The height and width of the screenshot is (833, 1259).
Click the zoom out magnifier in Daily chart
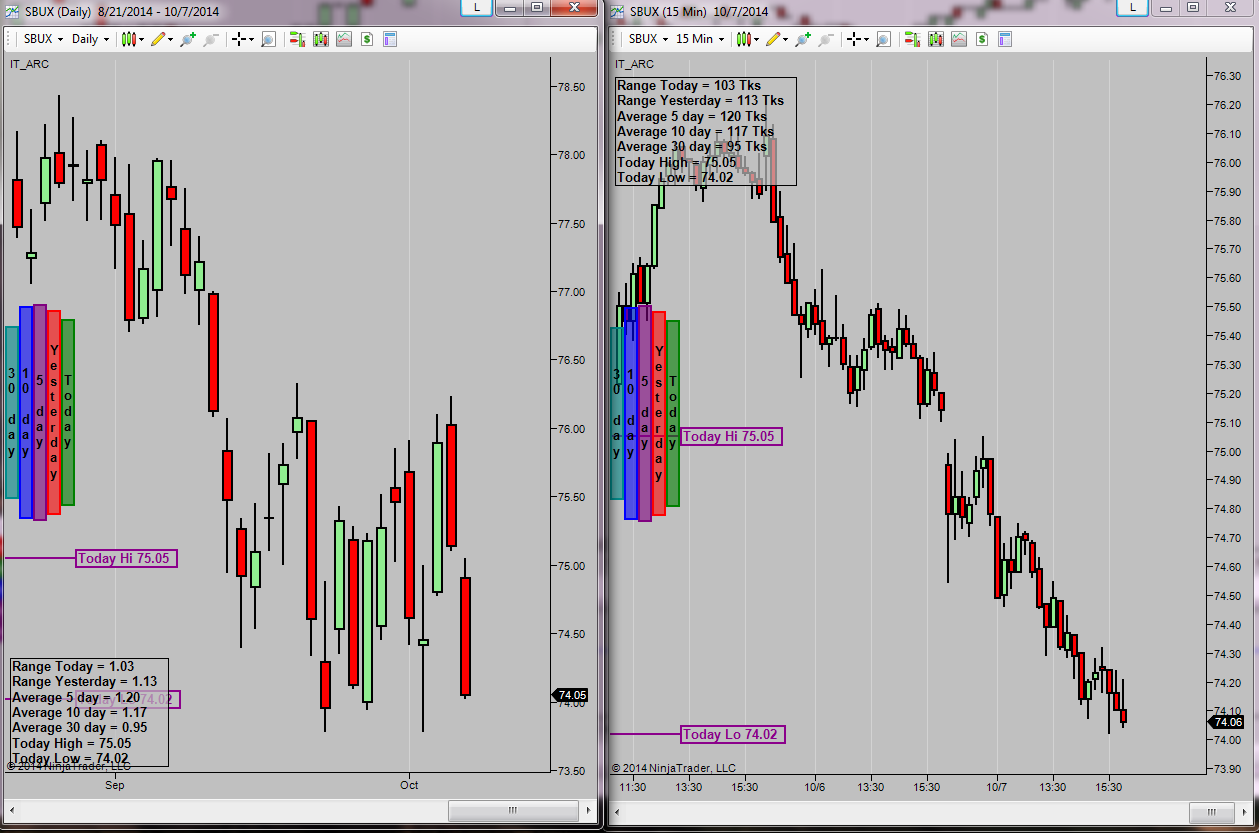click(211, 39)
